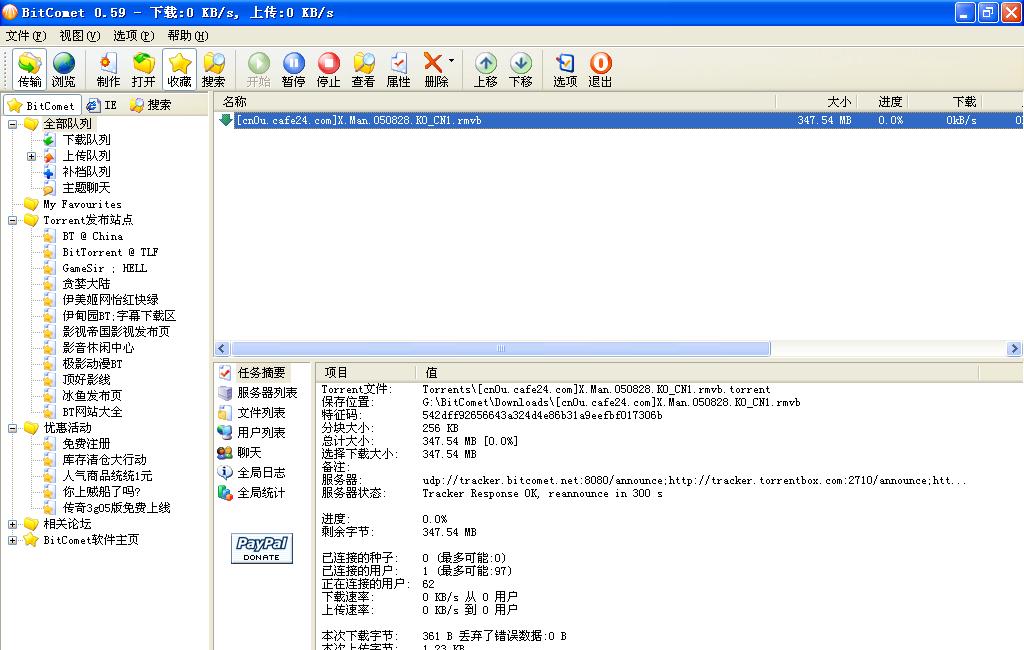Open the 文件 menu
The width and height of the screenshot is (1024, 650).
coord(26,35)
